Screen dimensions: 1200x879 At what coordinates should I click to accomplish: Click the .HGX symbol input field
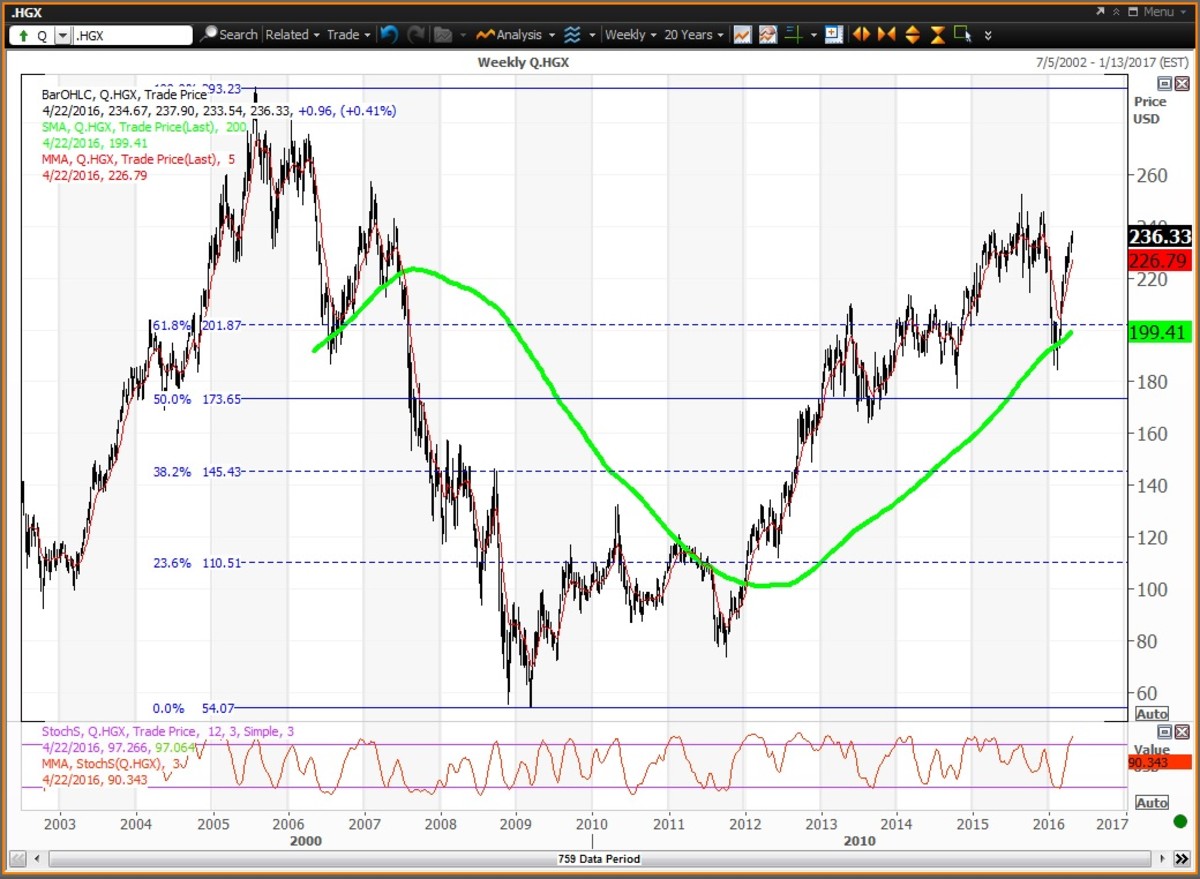click(132, 35)
